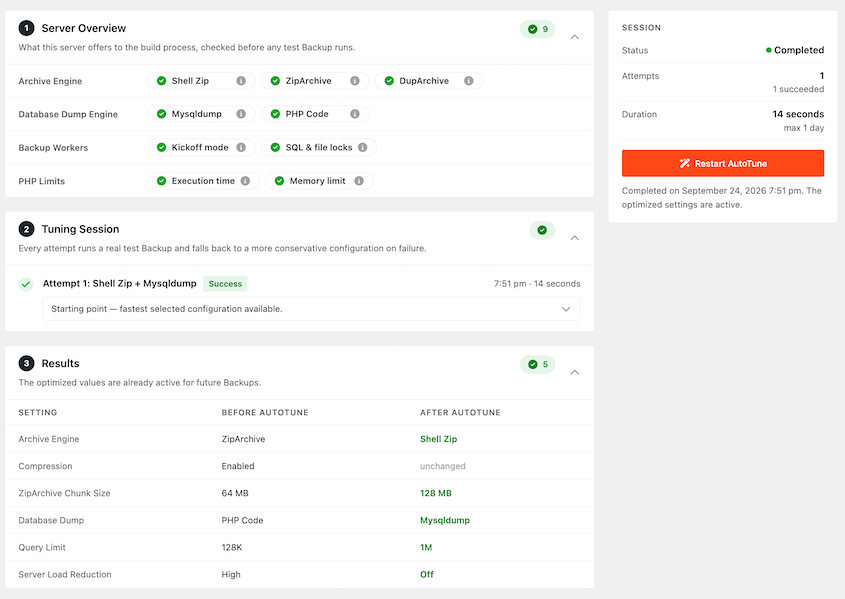This screenshot has height=599, width=845.
Task: Expand the Starting point configuration details
Action: [566, 309]
